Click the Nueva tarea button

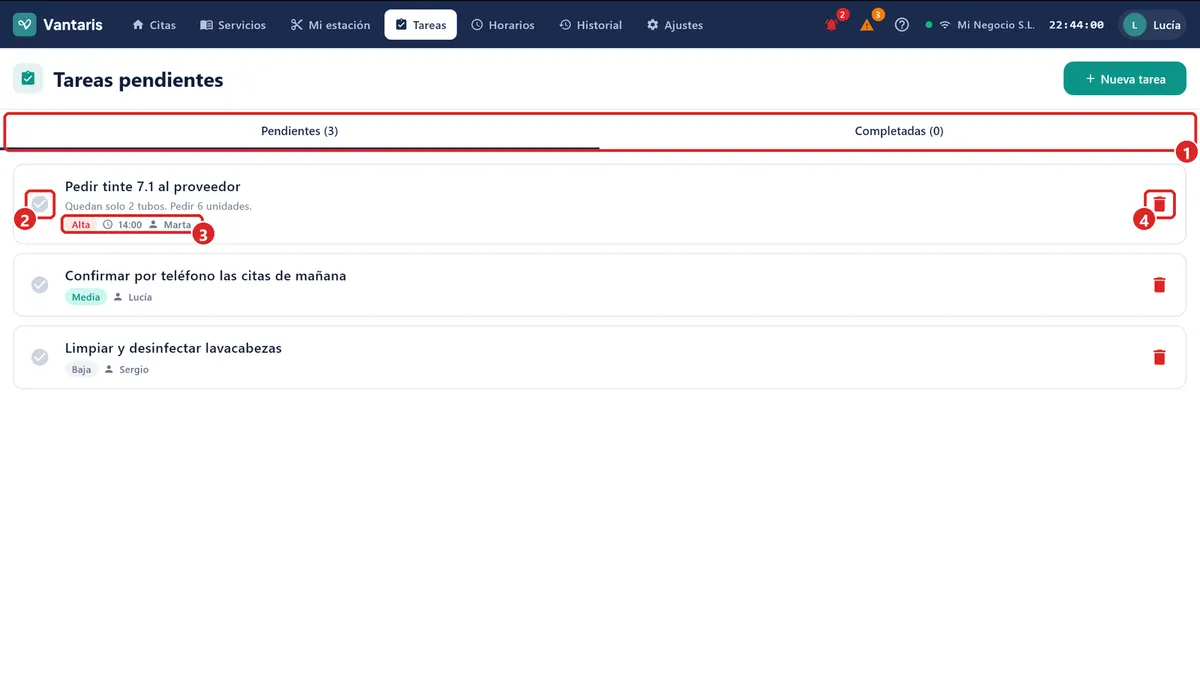point(1125,79)
